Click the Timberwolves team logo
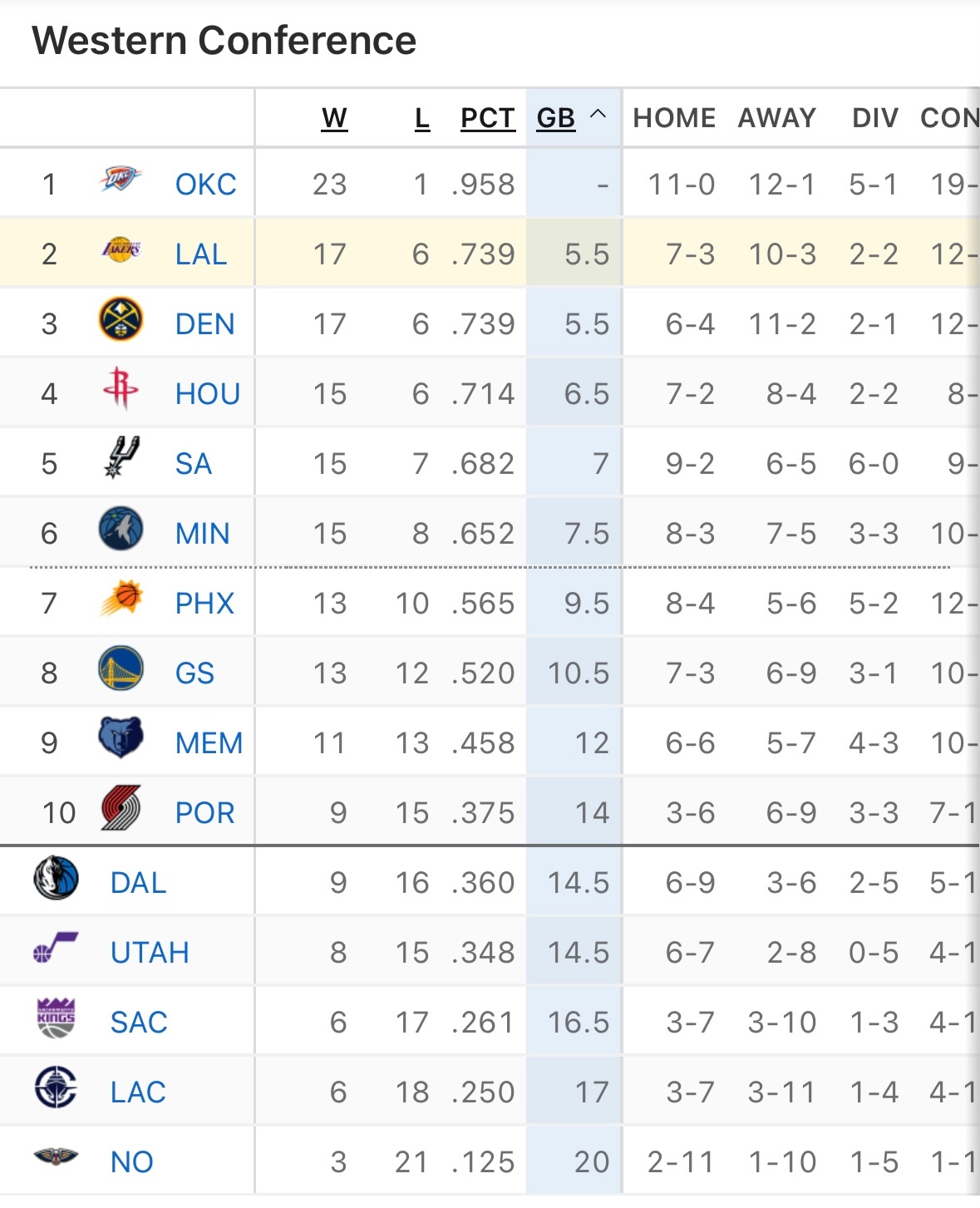 (121, 530)
